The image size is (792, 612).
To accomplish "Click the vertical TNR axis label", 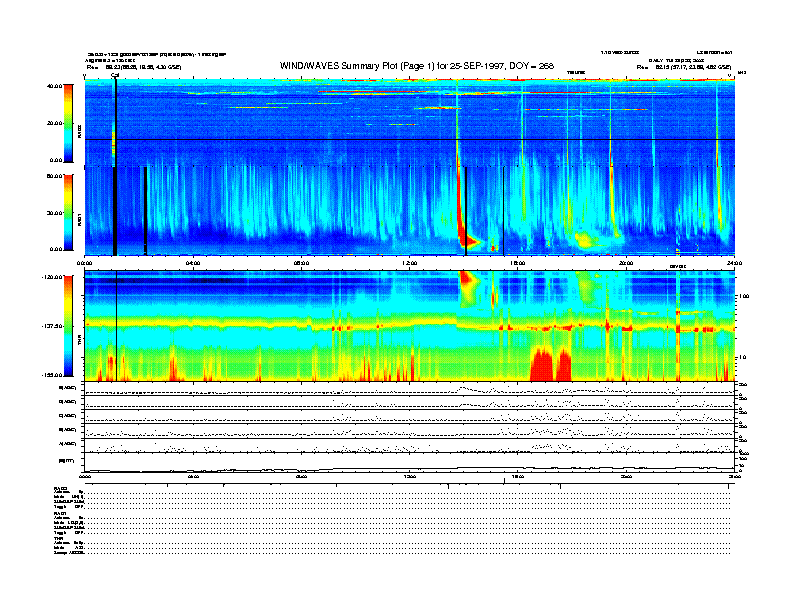I will coord(79,342).
